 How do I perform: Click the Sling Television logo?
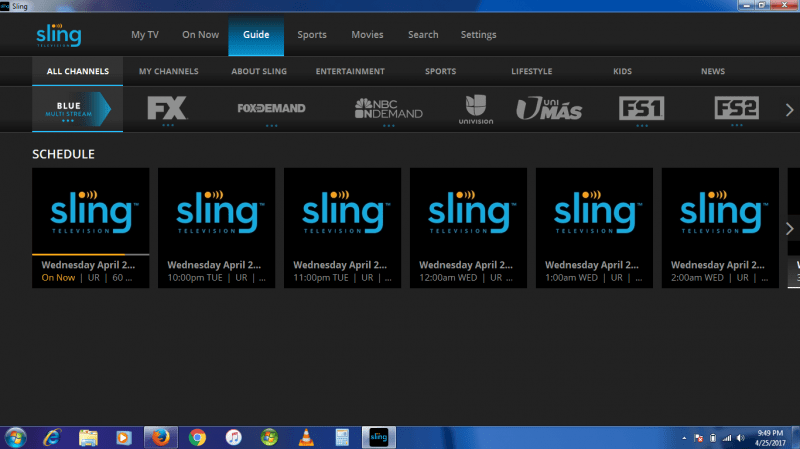point(59,35)
